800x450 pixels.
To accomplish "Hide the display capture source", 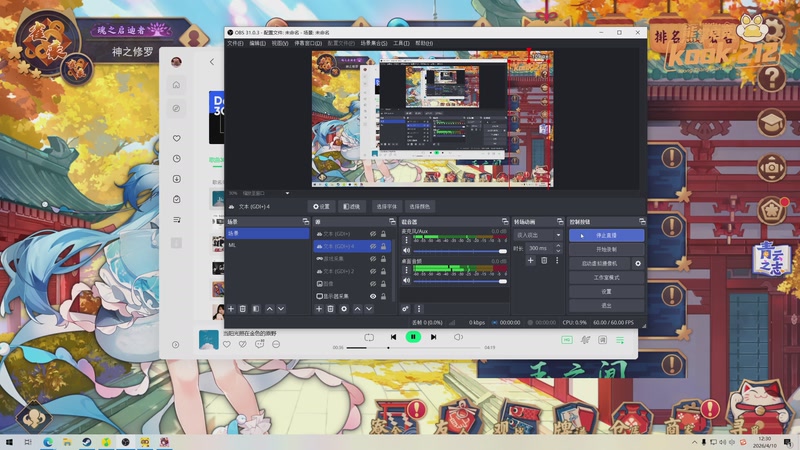I will point(373,296).
